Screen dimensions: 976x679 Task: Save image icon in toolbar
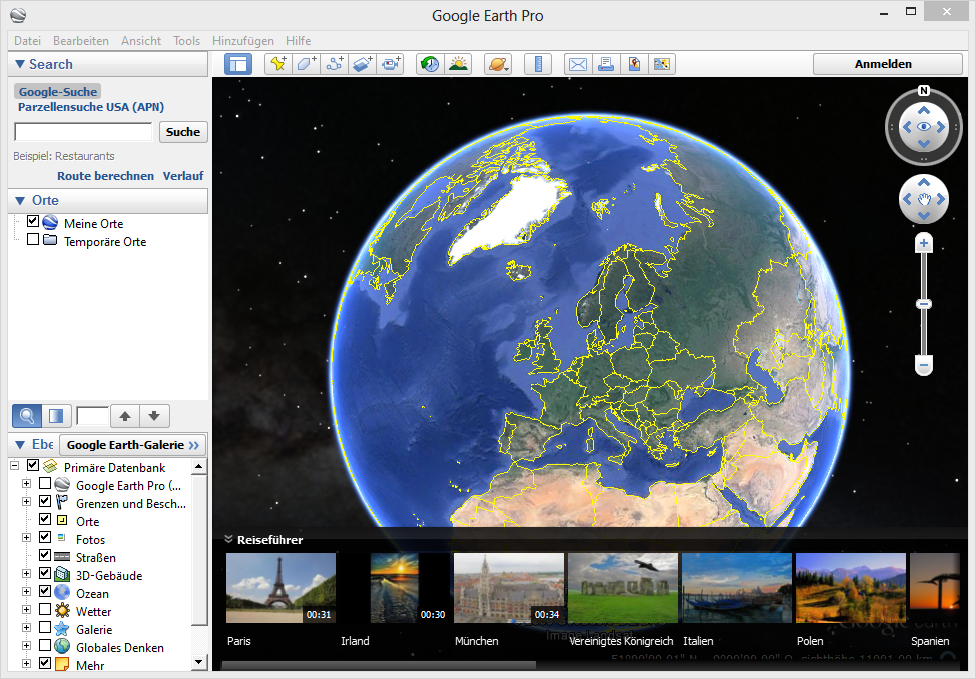[x=662, y=64]
